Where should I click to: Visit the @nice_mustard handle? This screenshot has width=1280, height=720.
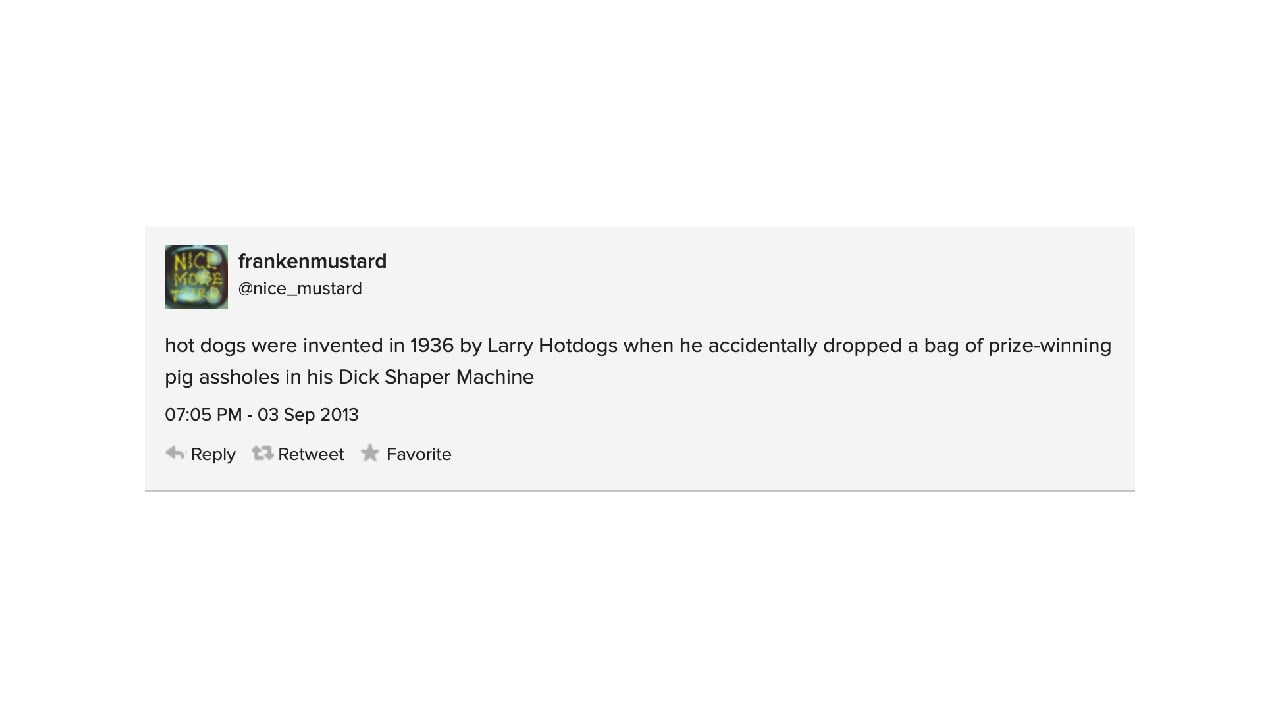[300, 289]
